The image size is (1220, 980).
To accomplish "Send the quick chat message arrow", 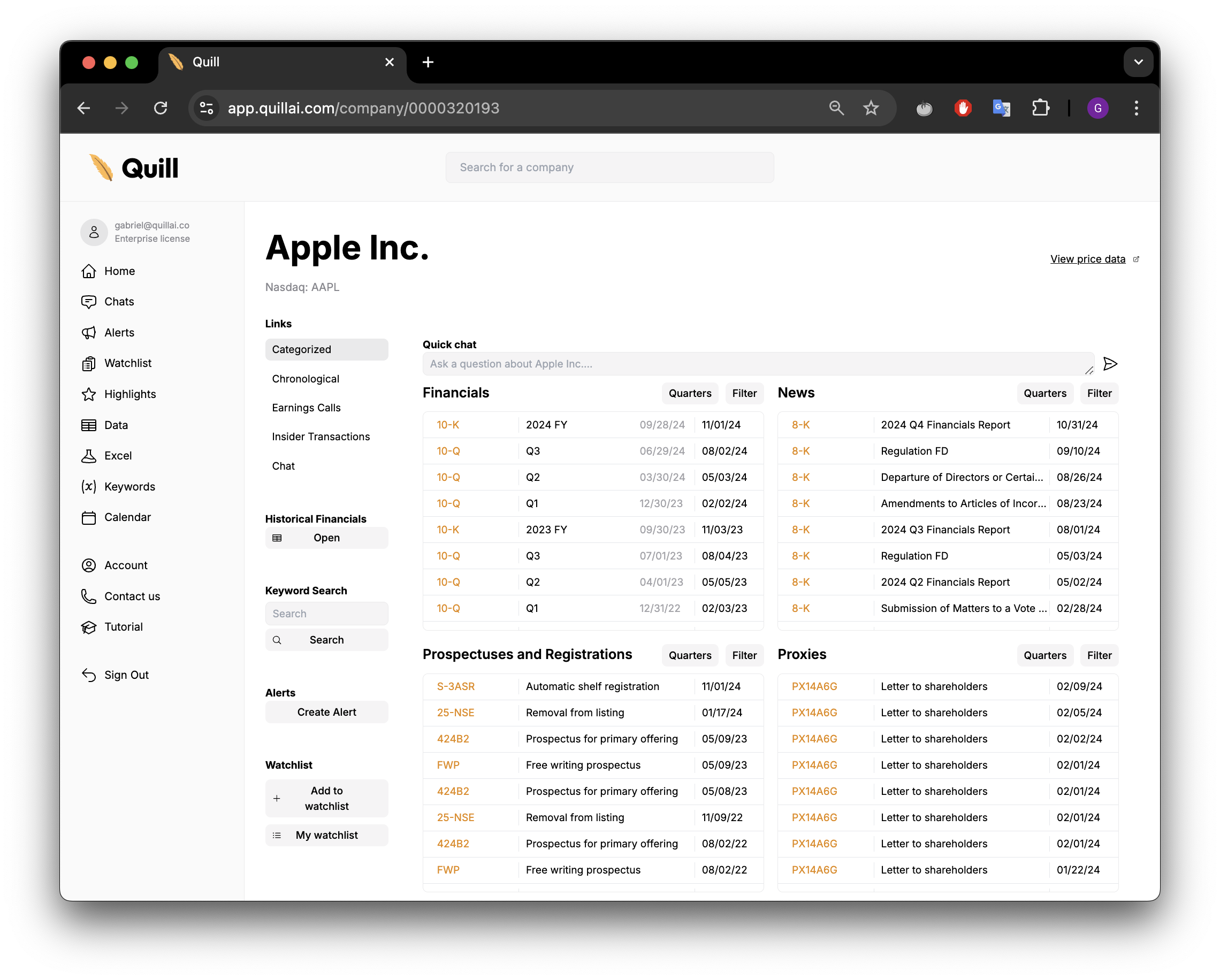I will [x=1110, y=364].
